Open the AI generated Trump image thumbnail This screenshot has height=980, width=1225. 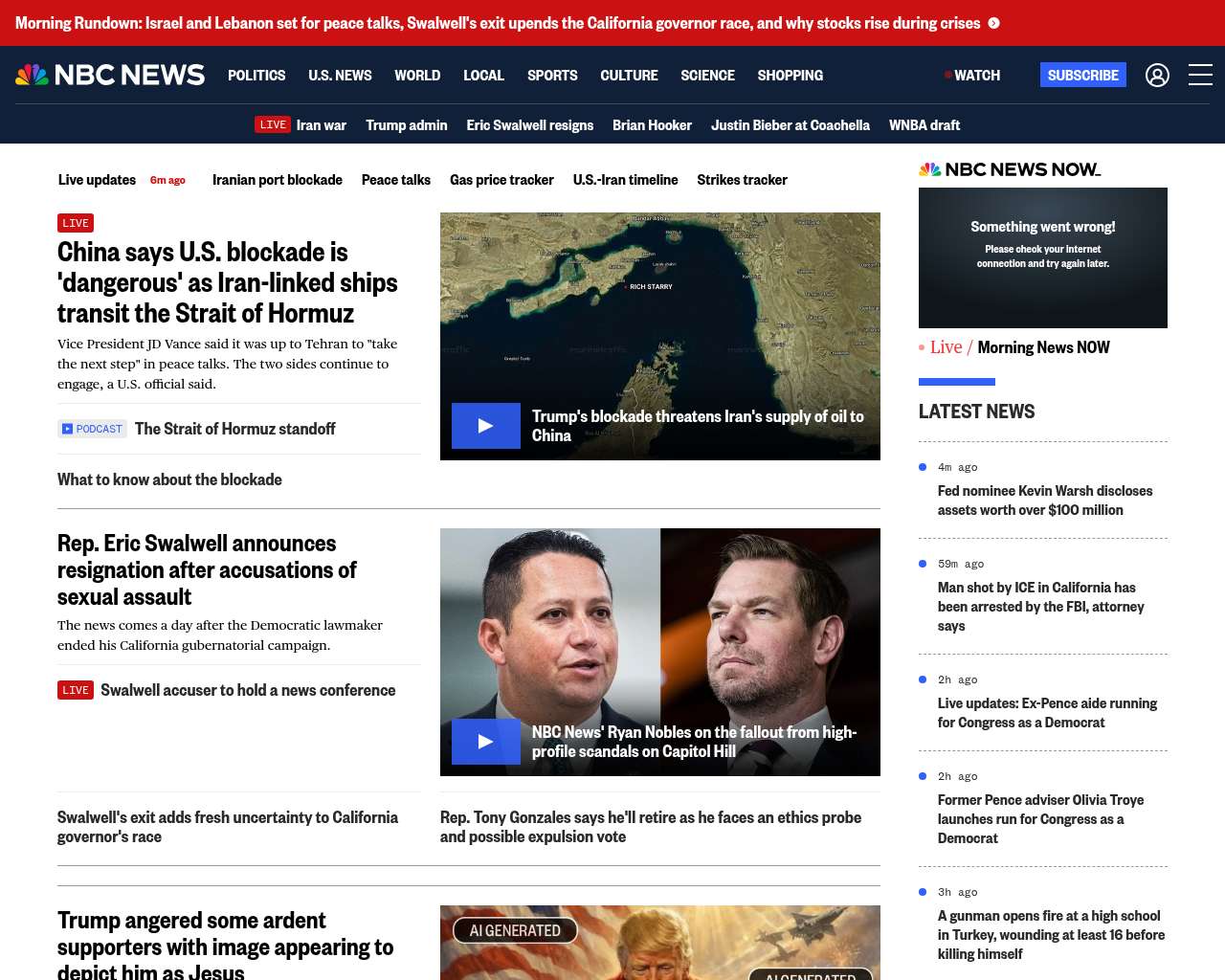[659, 943]
